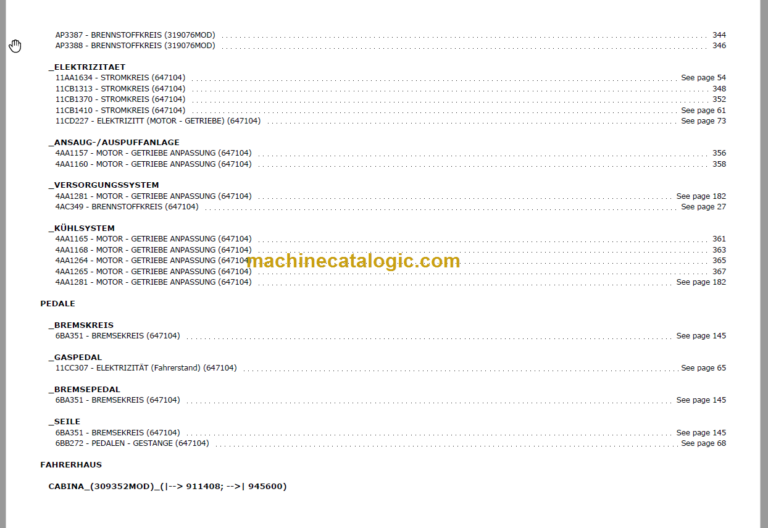Click the machinecatalogic.com watermark text
This screenshot has width=768, height=528.
[x=354, y=261]
